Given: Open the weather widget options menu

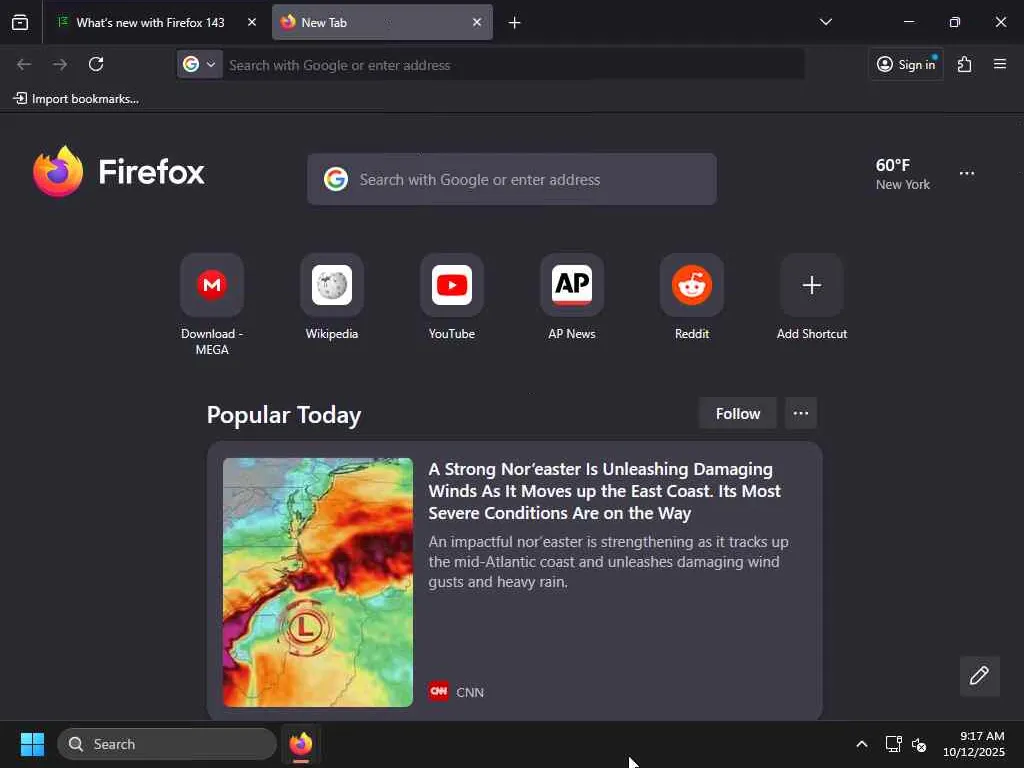Looking at the screenshot, I should 967,174.
